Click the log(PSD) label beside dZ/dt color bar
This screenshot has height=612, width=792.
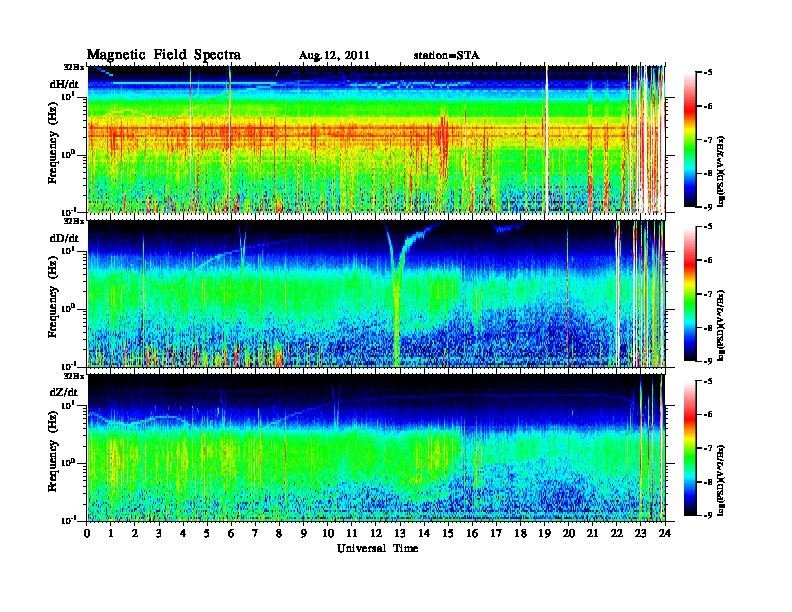tap(722, 479)
